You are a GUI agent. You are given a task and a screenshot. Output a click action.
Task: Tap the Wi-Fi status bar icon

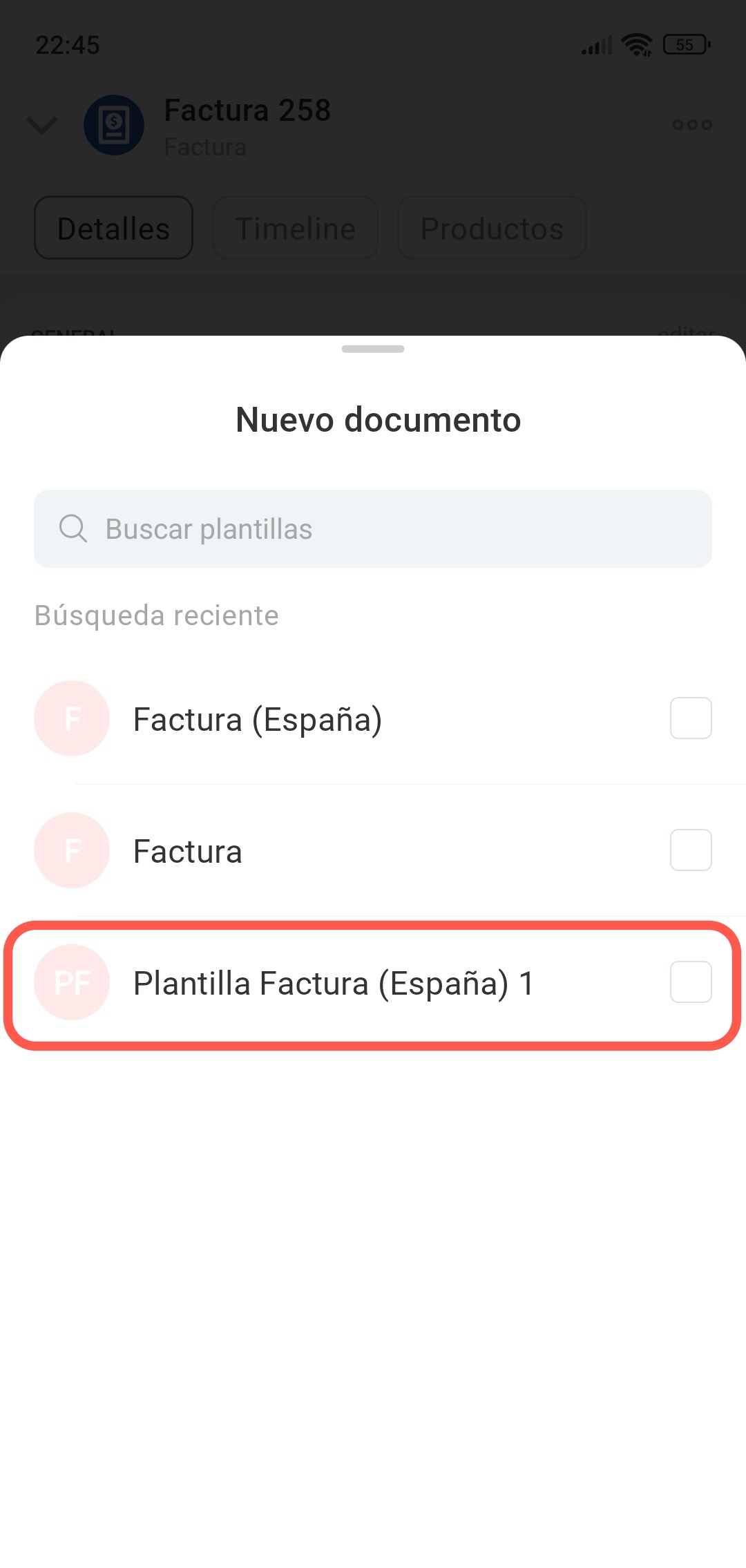(636, 45)
